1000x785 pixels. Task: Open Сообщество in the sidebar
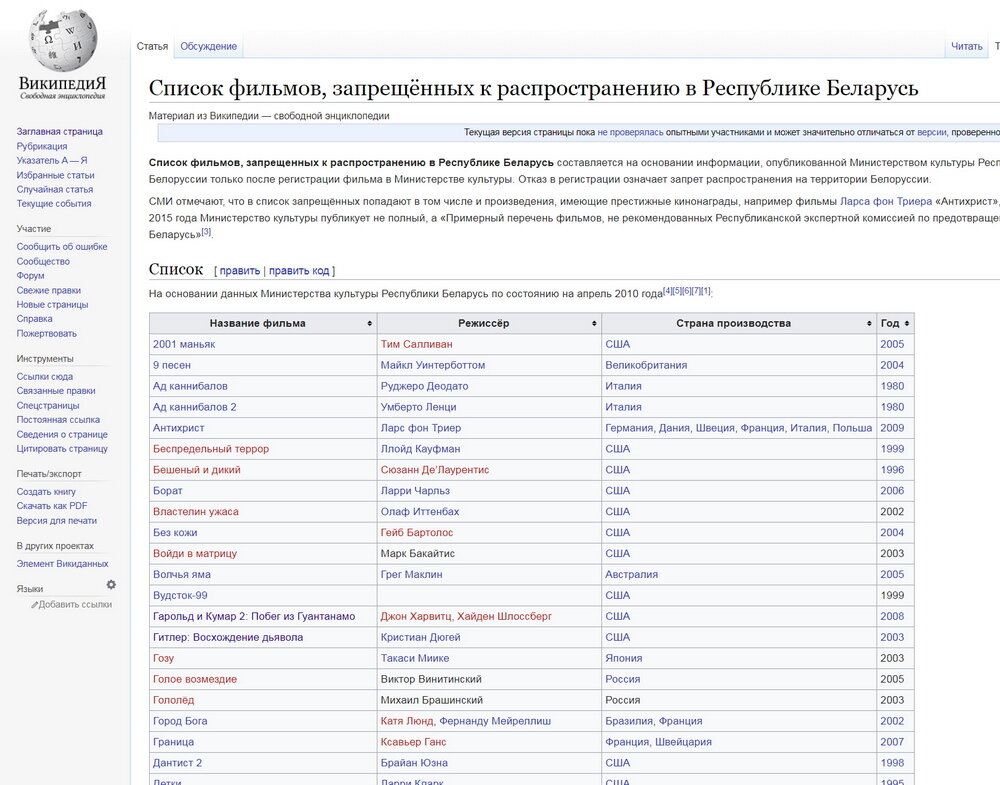click(43, 261)
